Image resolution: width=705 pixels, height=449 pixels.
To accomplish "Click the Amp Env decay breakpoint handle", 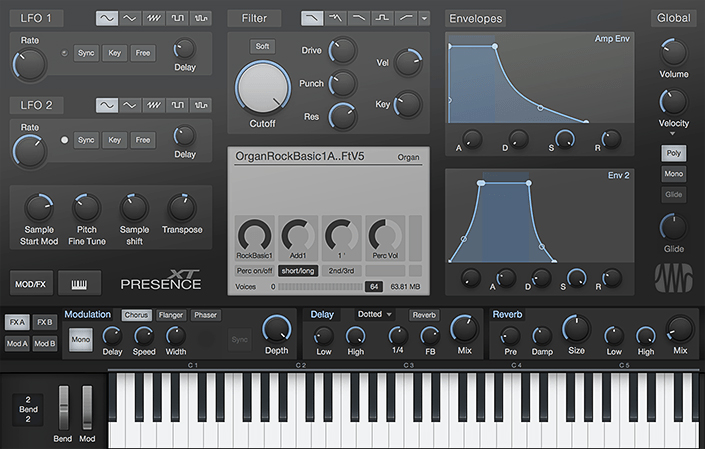I will 540,108.
